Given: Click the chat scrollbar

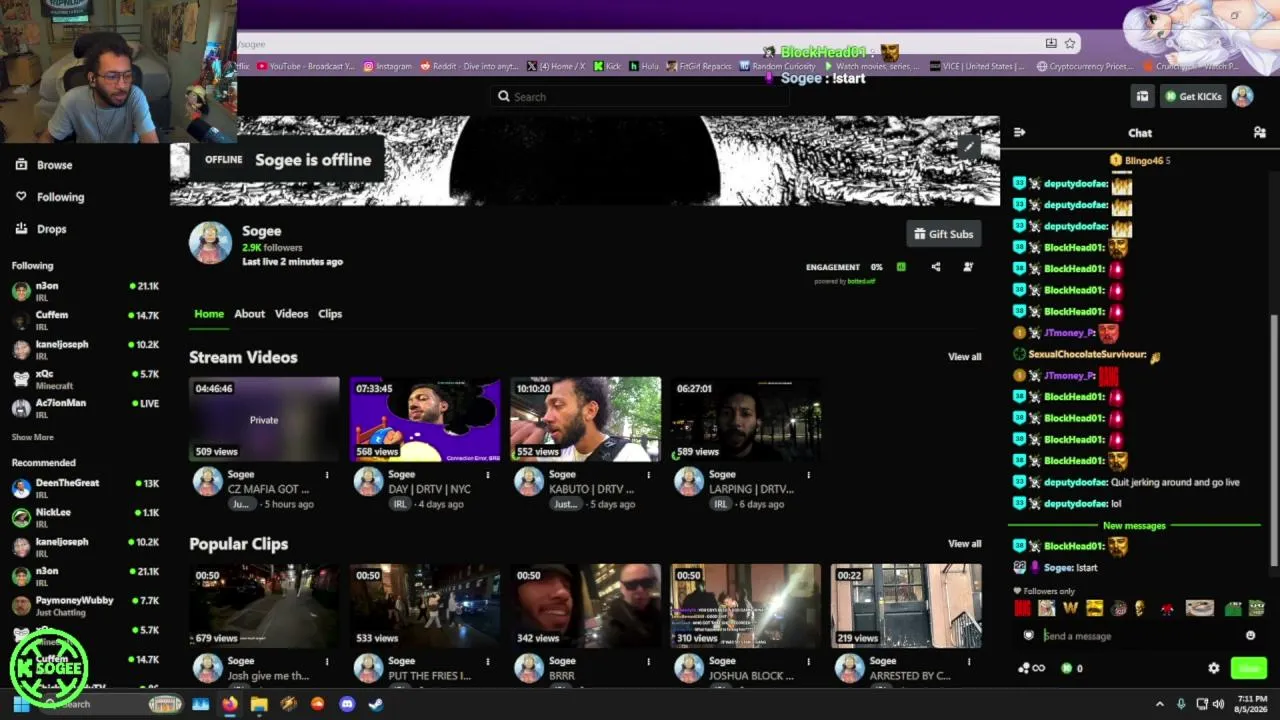Looking at the screenshot, I should [1273, 440].
